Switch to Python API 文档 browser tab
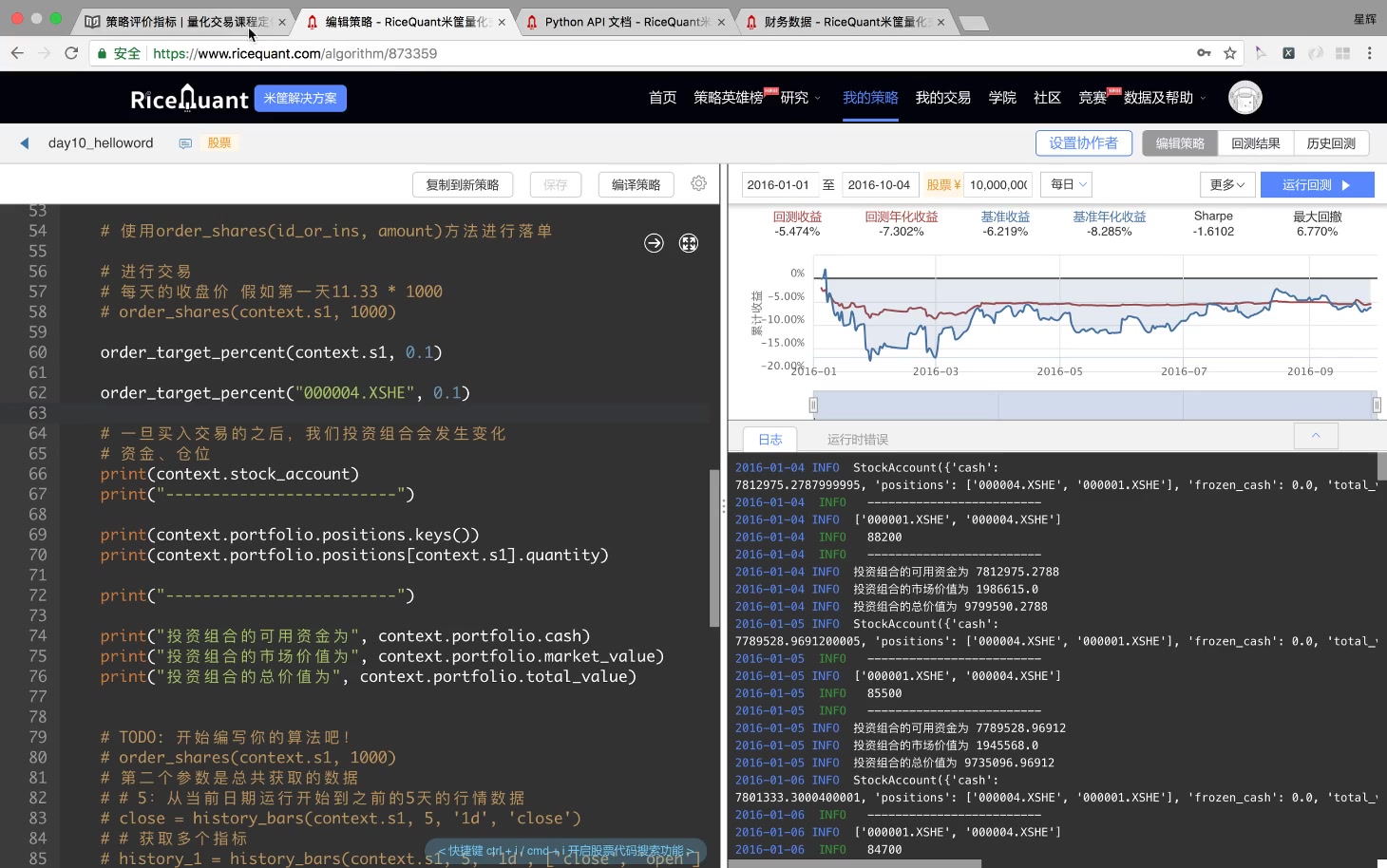The width and height of the screenshot is (1387, 868). click(x=627, y=22)
